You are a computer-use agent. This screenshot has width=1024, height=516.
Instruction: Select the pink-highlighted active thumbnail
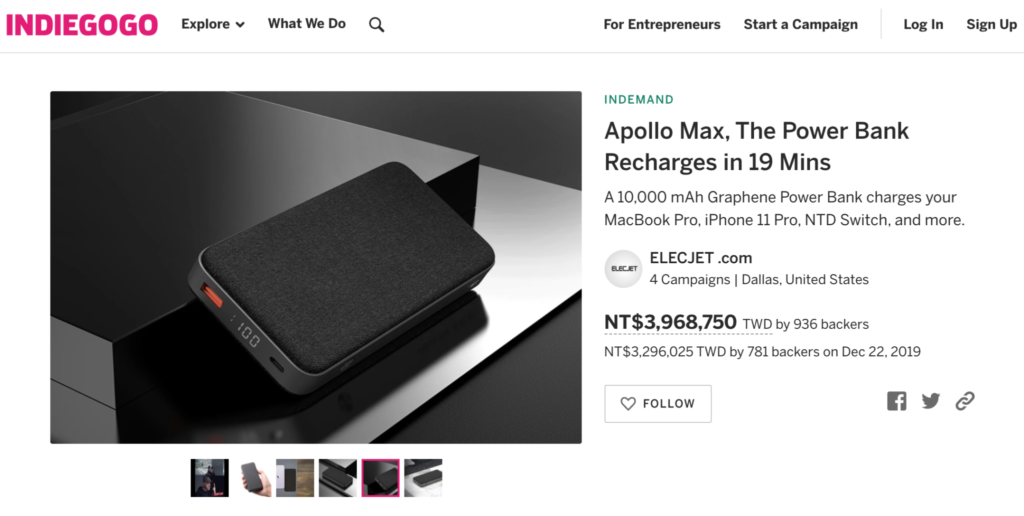tap(380, 478)
